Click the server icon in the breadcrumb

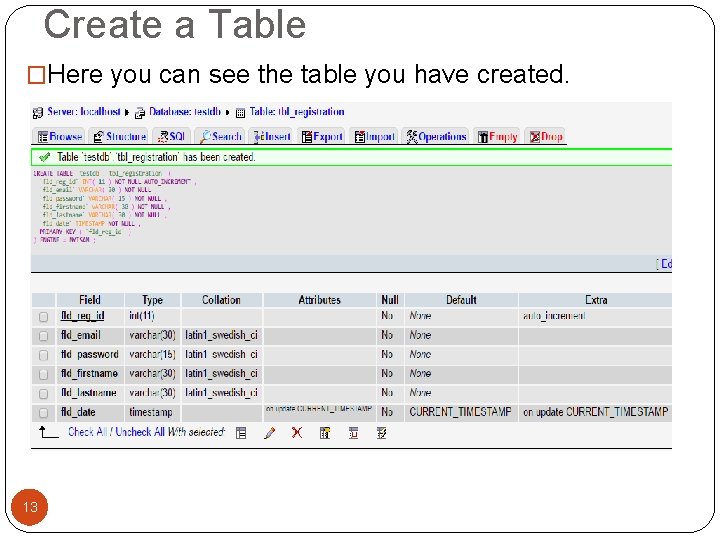38,112
